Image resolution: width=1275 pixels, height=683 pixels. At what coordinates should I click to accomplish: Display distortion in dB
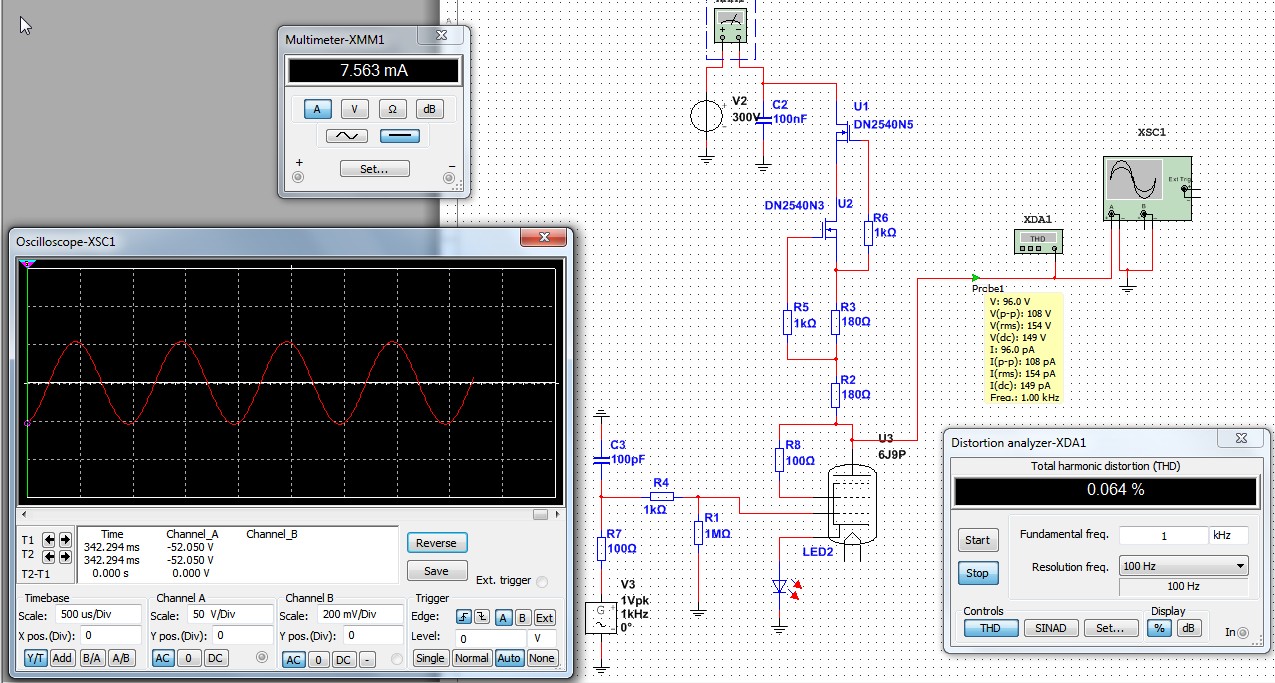[1188, 628]
